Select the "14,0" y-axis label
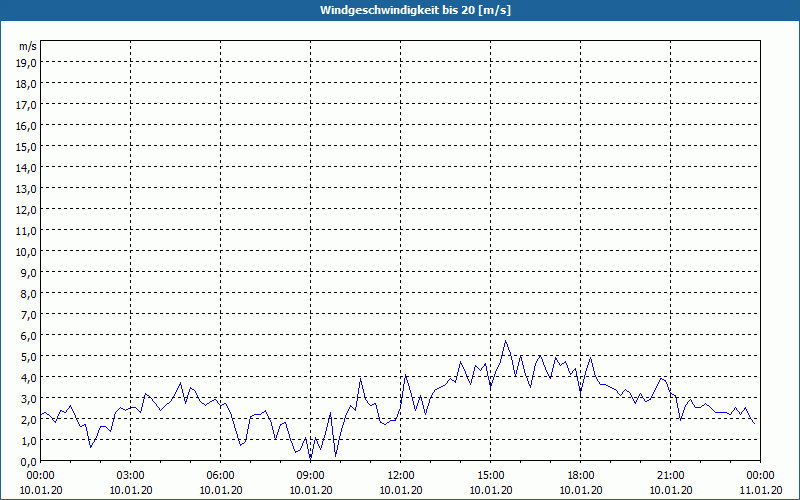The width and height of the screenshot is (800, 500). click(27, 167)
